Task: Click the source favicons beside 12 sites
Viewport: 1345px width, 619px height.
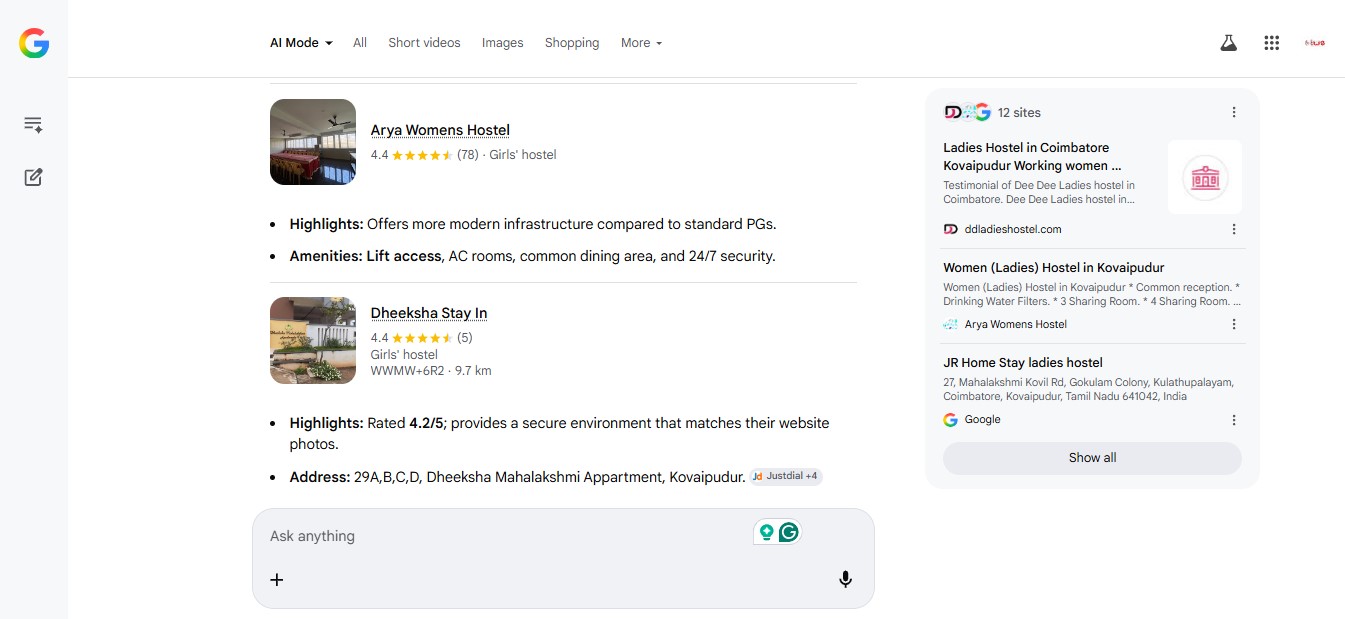Action: (967, 112)
